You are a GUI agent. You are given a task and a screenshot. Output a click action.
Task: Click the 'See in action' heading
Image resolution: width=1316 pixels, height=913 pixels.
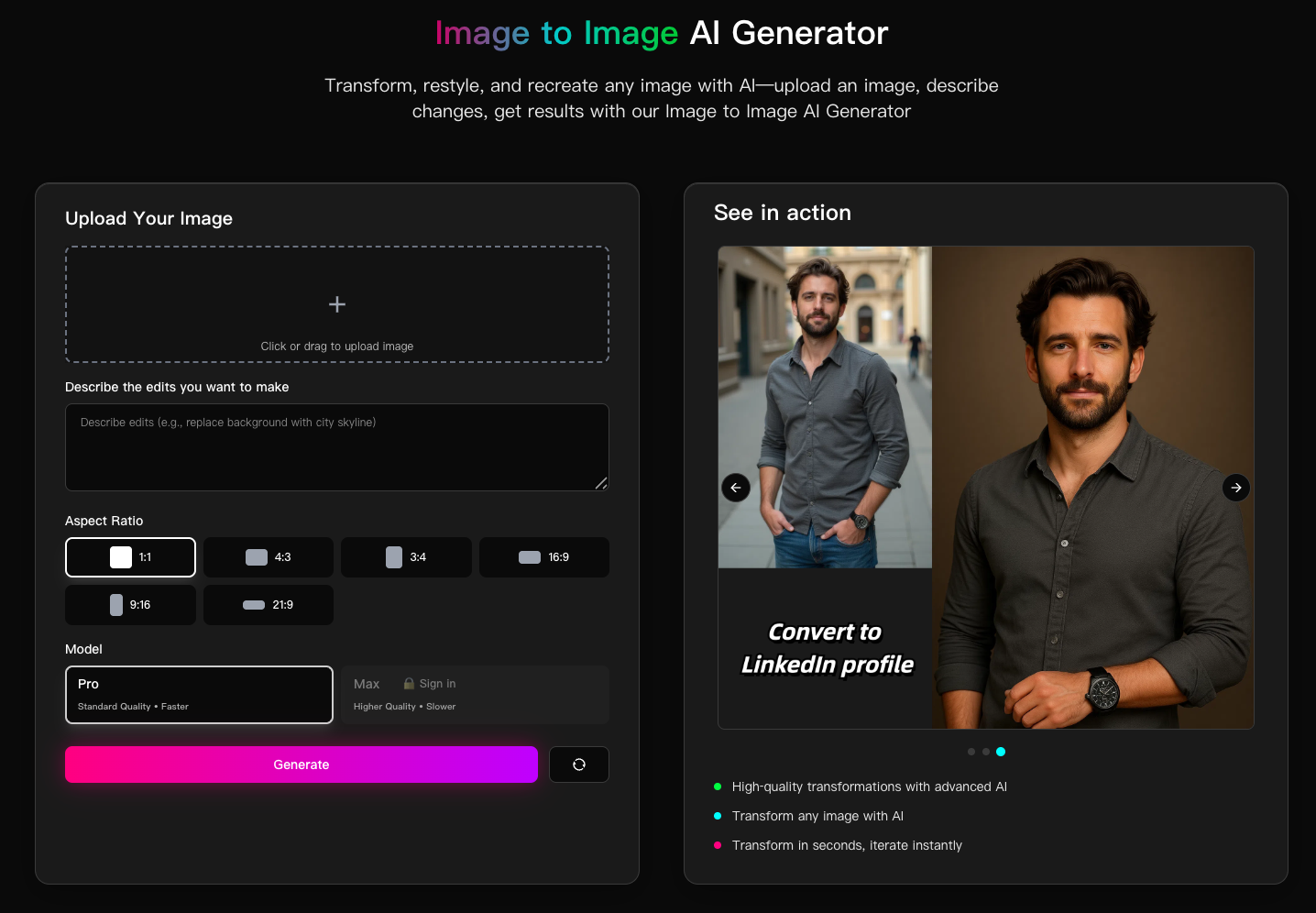coord(783,213)
